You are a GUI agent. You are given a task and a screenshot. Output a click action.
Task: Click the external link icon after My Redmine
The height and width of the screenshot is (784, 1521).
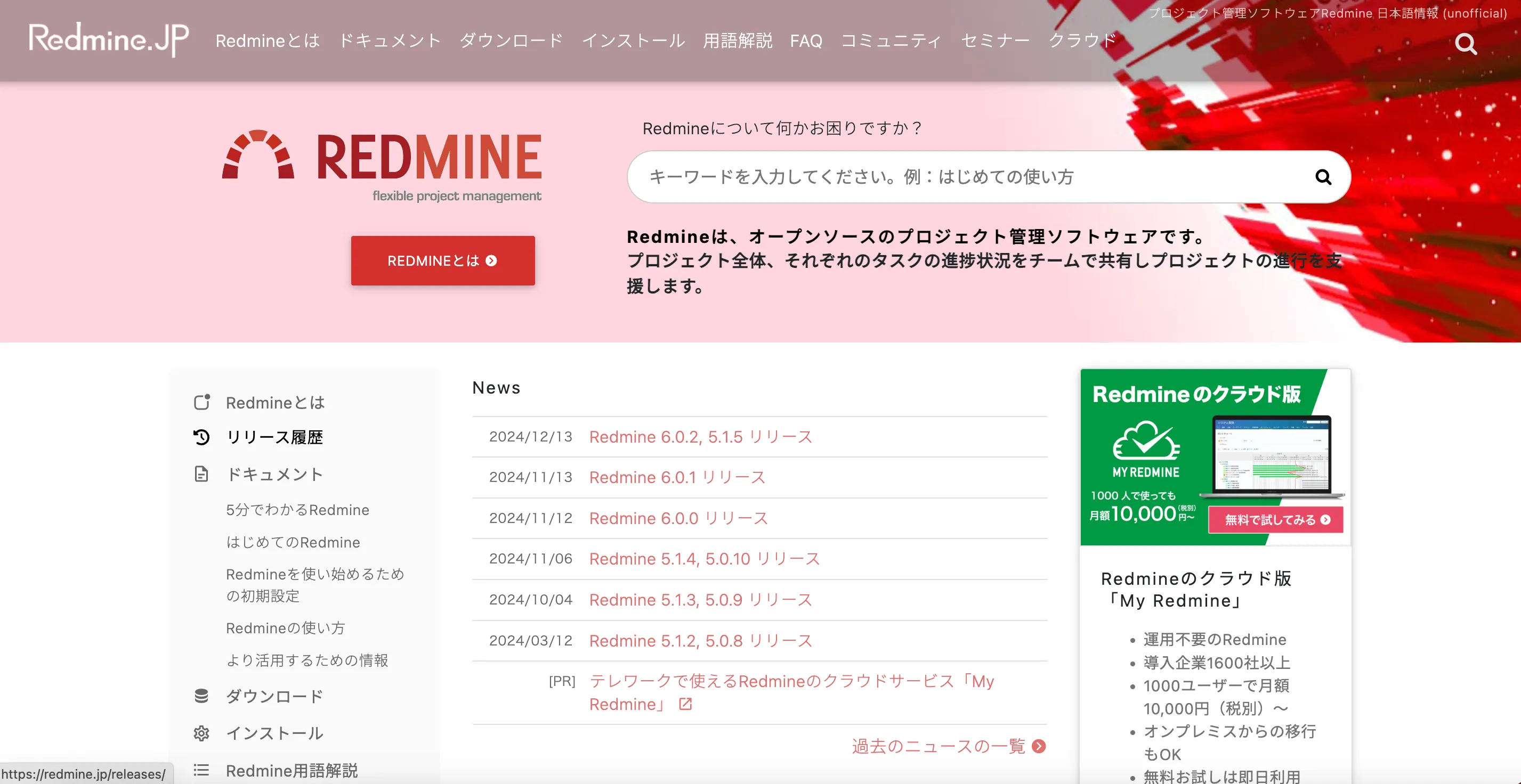tap(685, 704)
